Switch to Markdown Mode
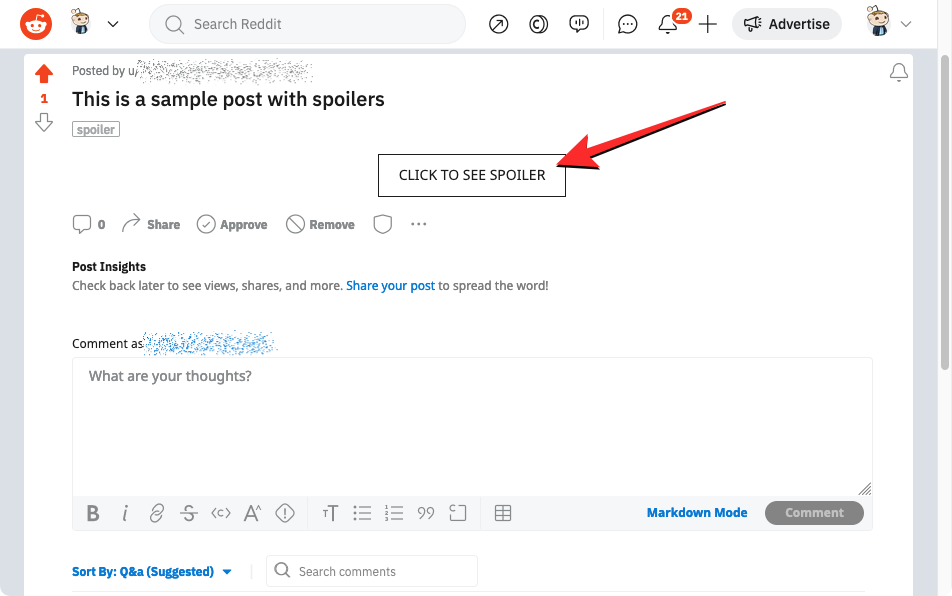 pyautogui.click(x=696, y=513)
